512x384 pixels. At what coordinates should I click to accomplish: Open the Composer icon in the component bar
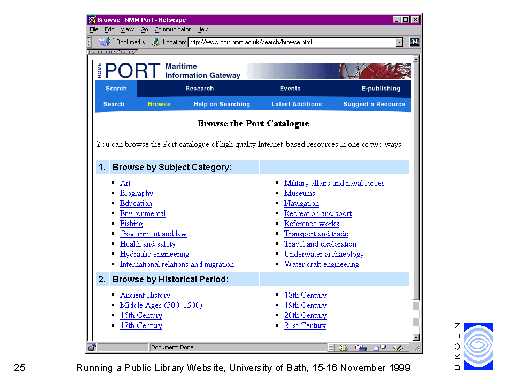click(x=398, y=348)
